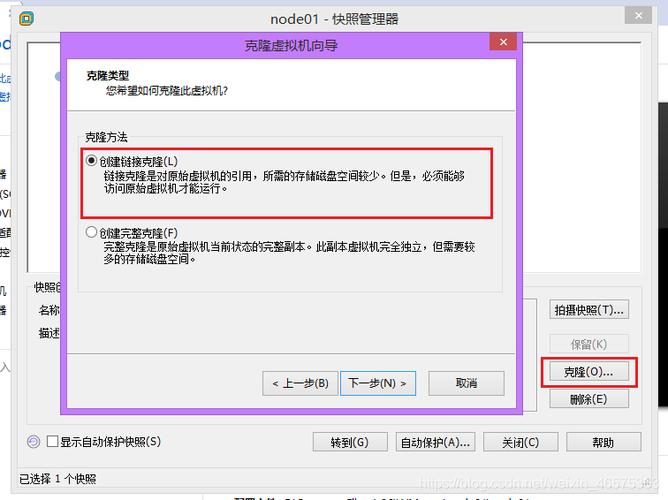Select the create linked clone radio button
The width and height of the screenshot is (668, 500).
(x=91, y=161)
